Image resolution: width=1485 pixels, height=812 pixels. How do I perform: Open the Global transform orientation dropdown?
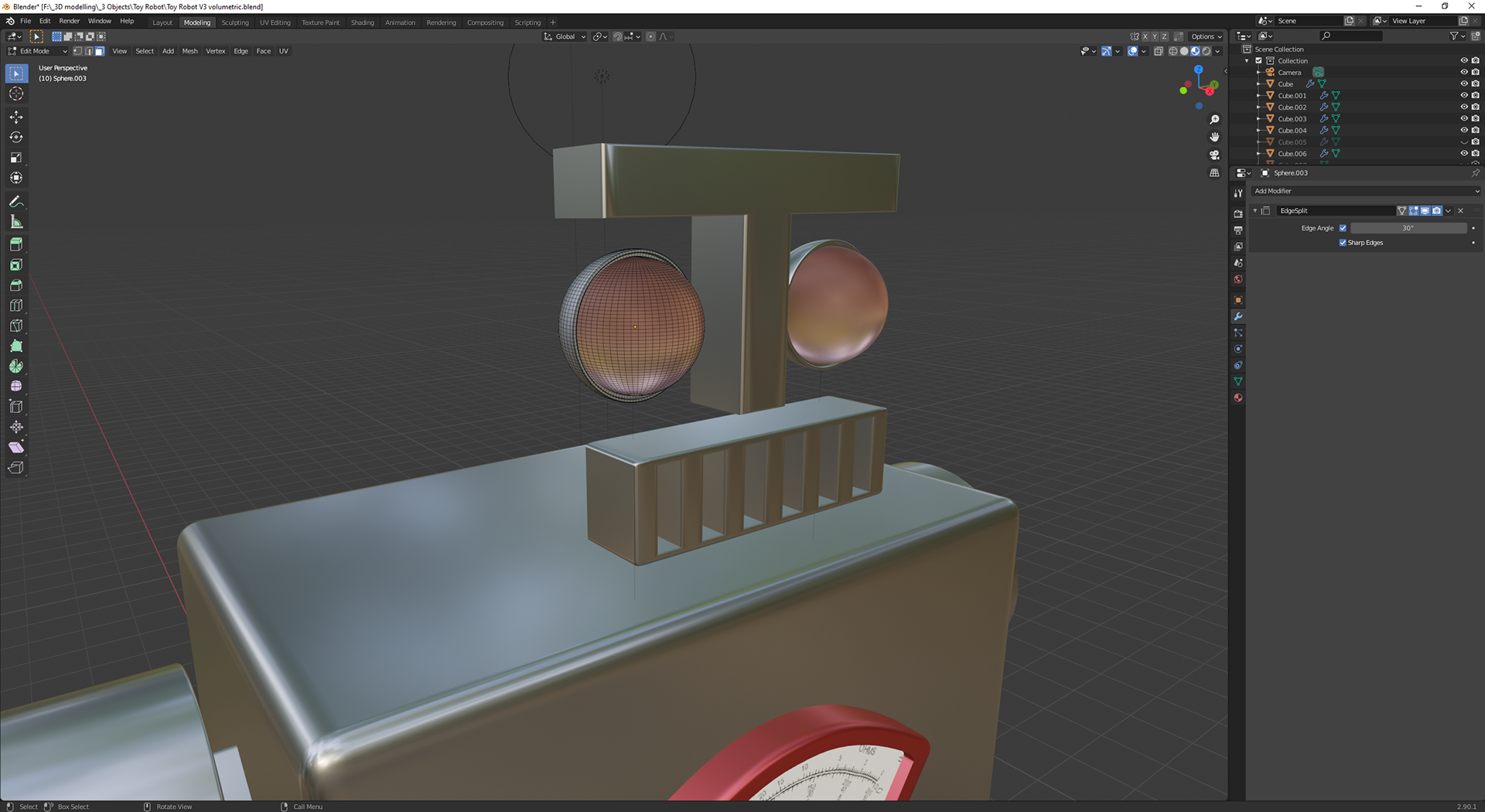565,36
